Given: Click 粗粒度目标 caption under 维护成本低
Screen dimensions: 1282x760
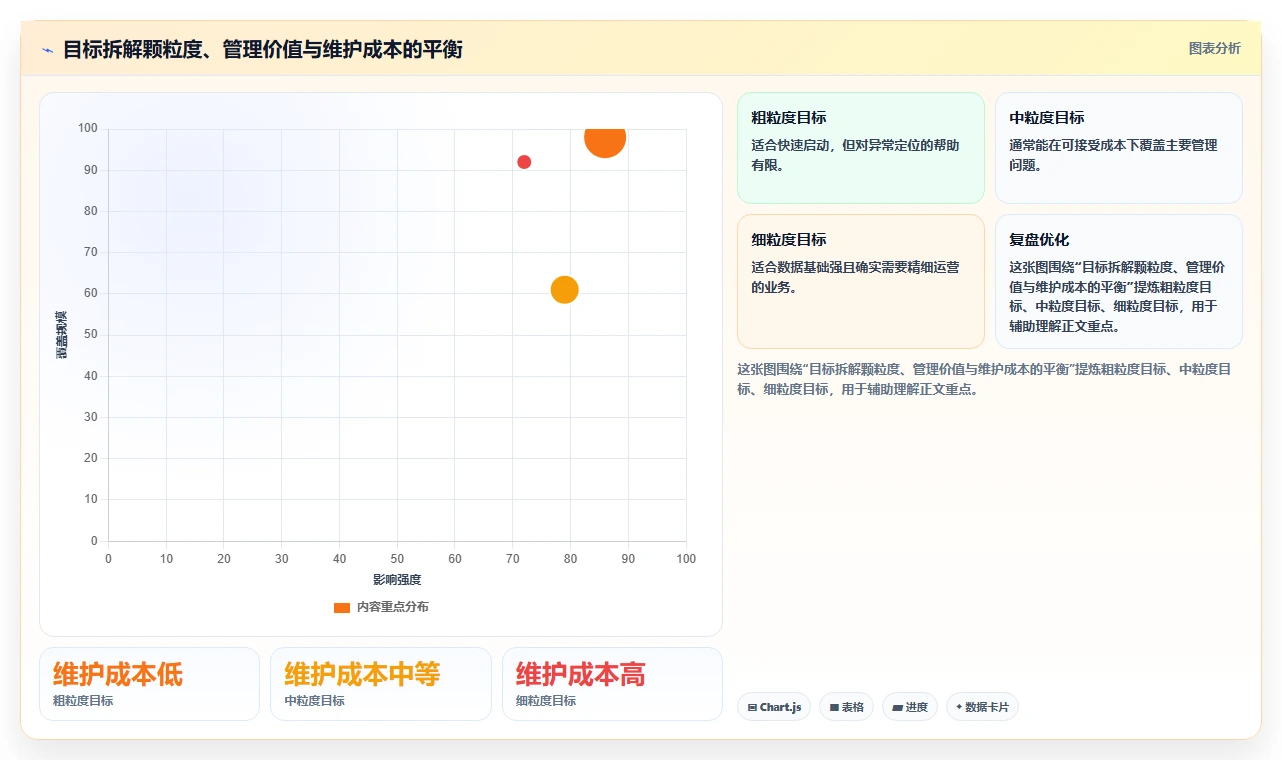Looking at the screenshot, I should 83,701.
